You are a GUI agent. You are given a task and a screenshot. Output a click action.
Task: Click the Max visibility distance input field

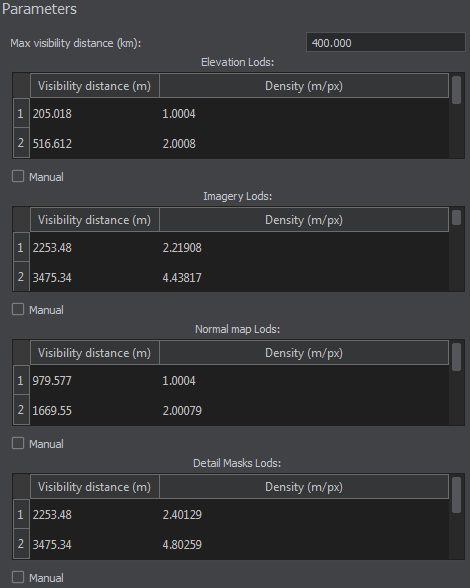(386, 42)
